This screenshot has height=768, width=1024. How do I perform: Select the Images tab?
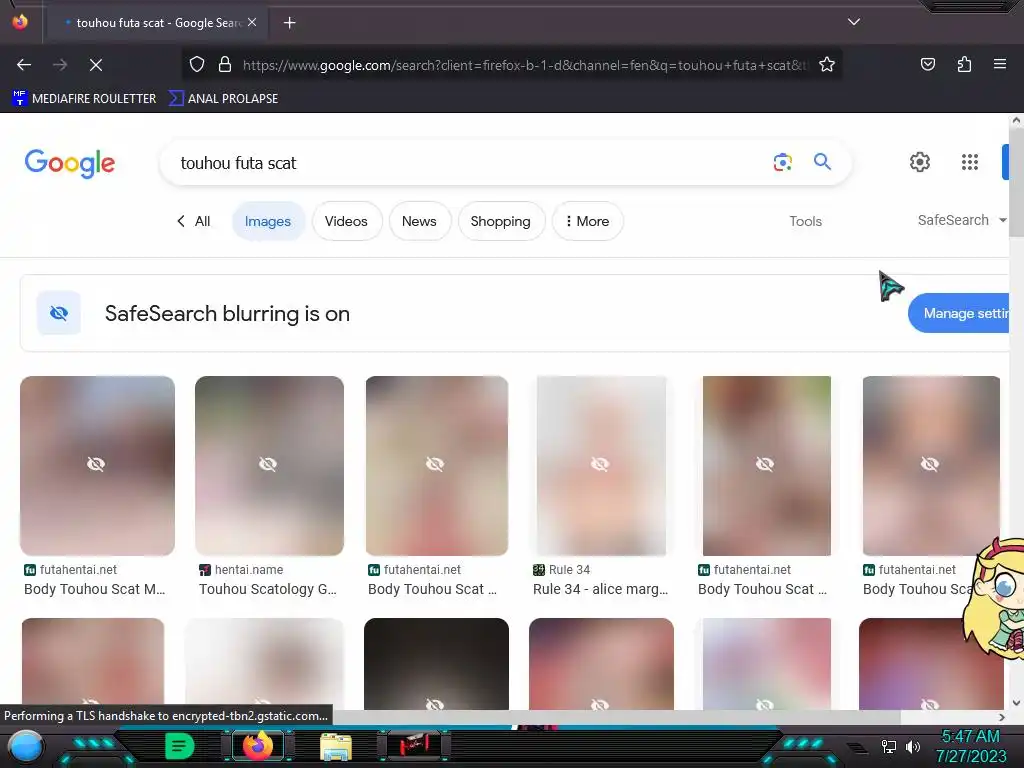tap(268, 221)
